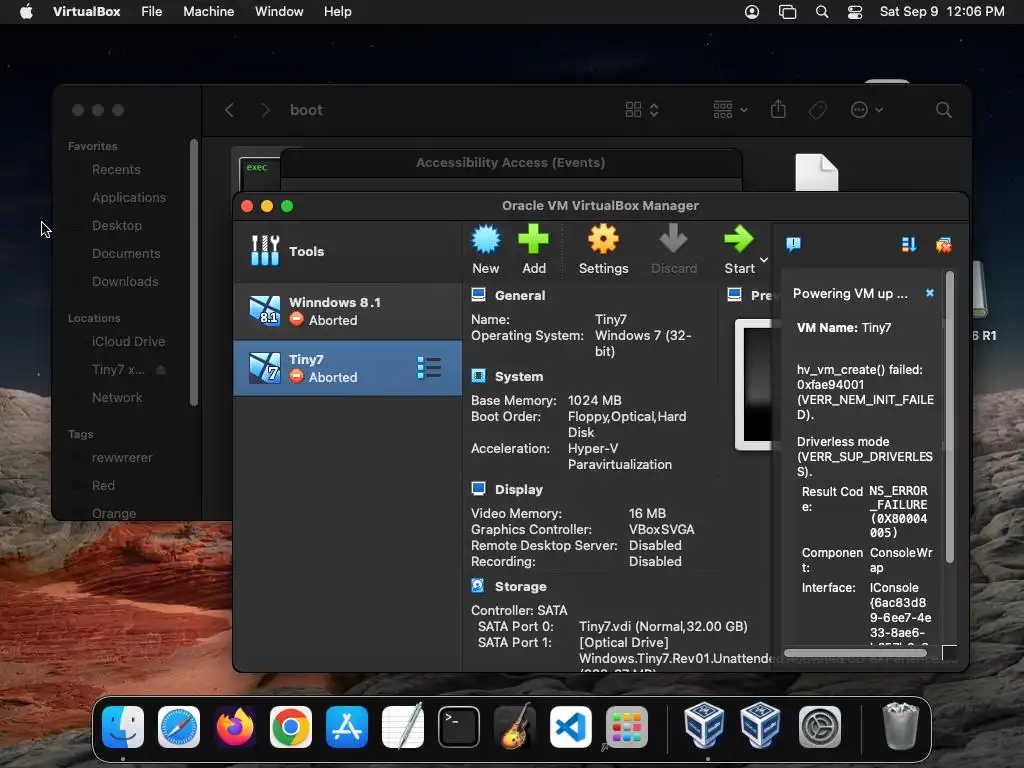
Task: Open the Trash in the Dock
Action: [x=901, y=726]
